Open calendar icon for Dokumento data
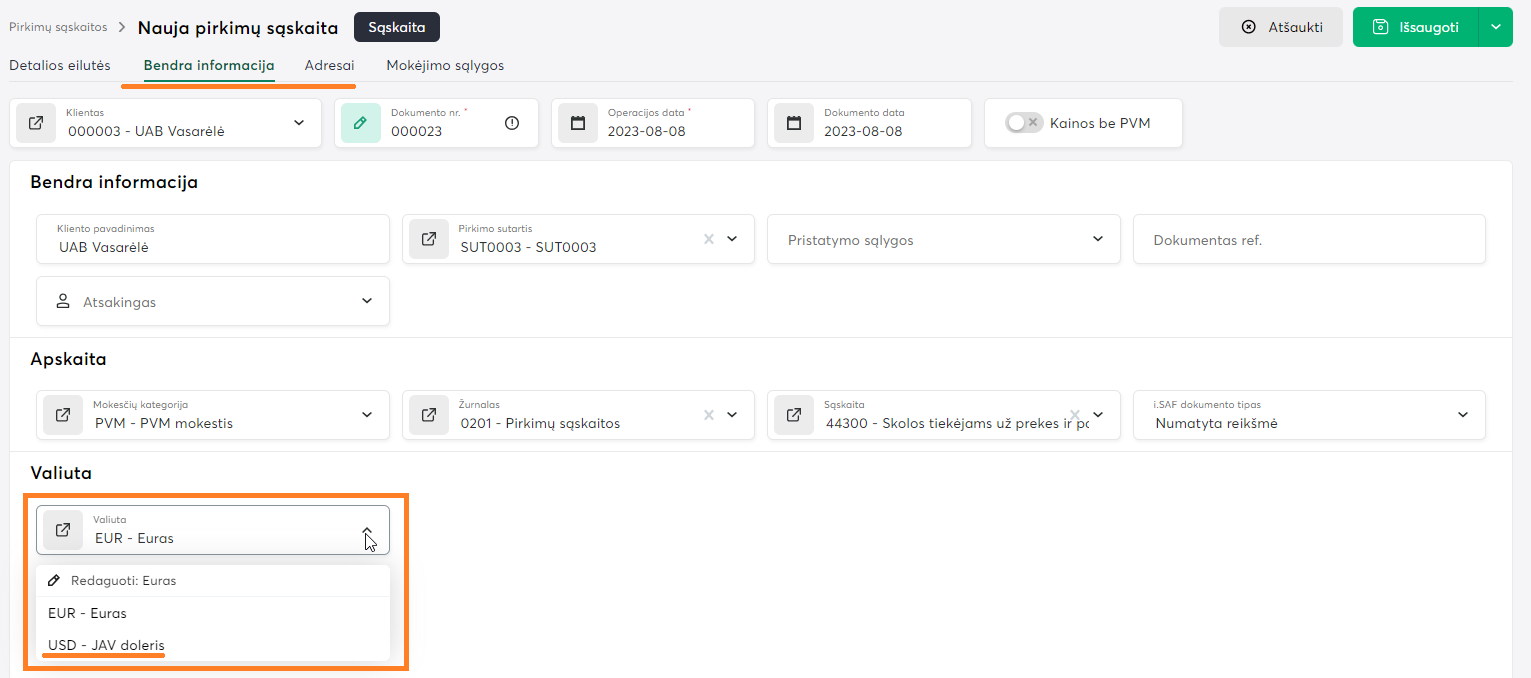 (794, 123)
